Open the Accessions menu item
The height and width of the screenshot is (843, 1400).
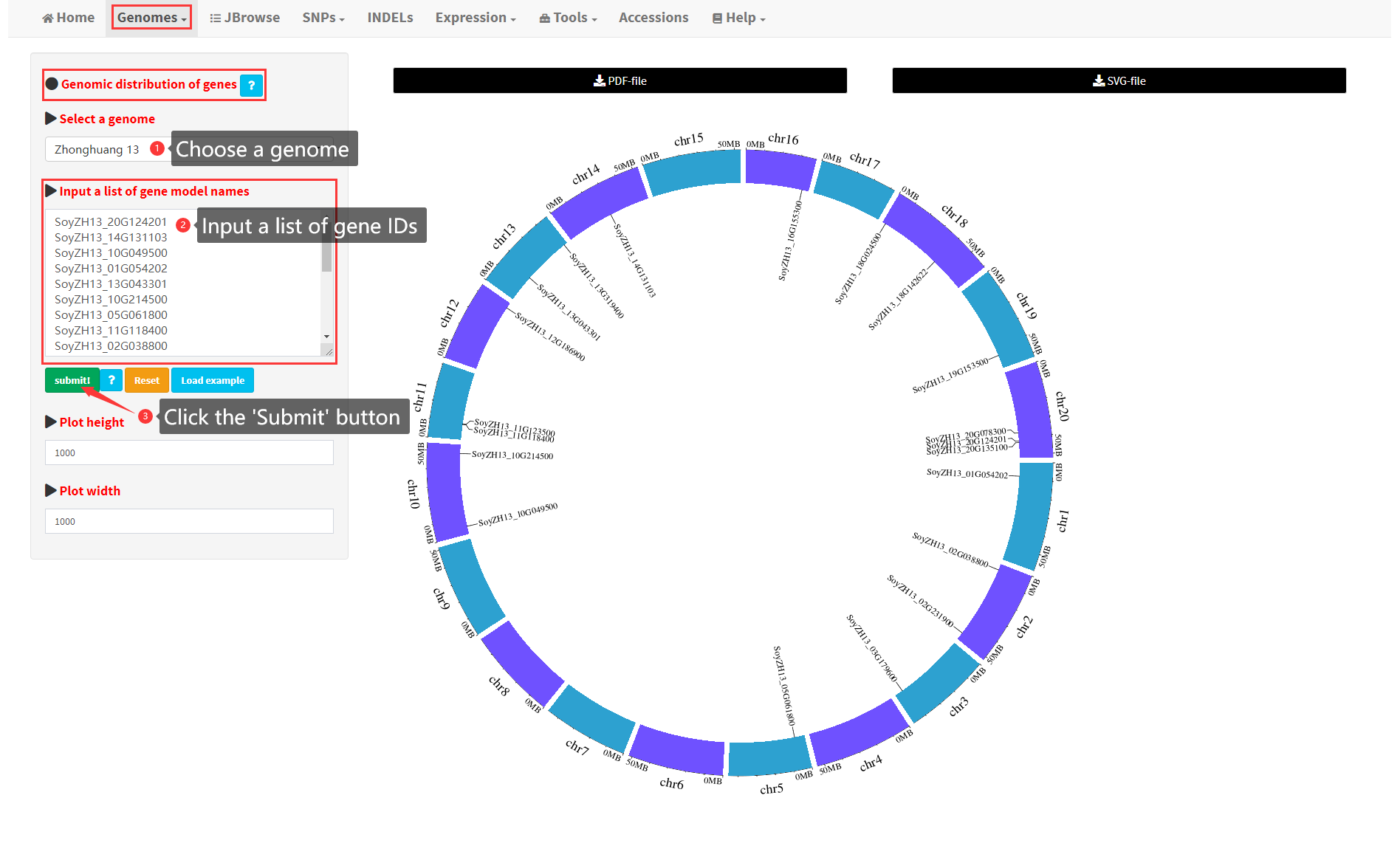coord(653,18)
